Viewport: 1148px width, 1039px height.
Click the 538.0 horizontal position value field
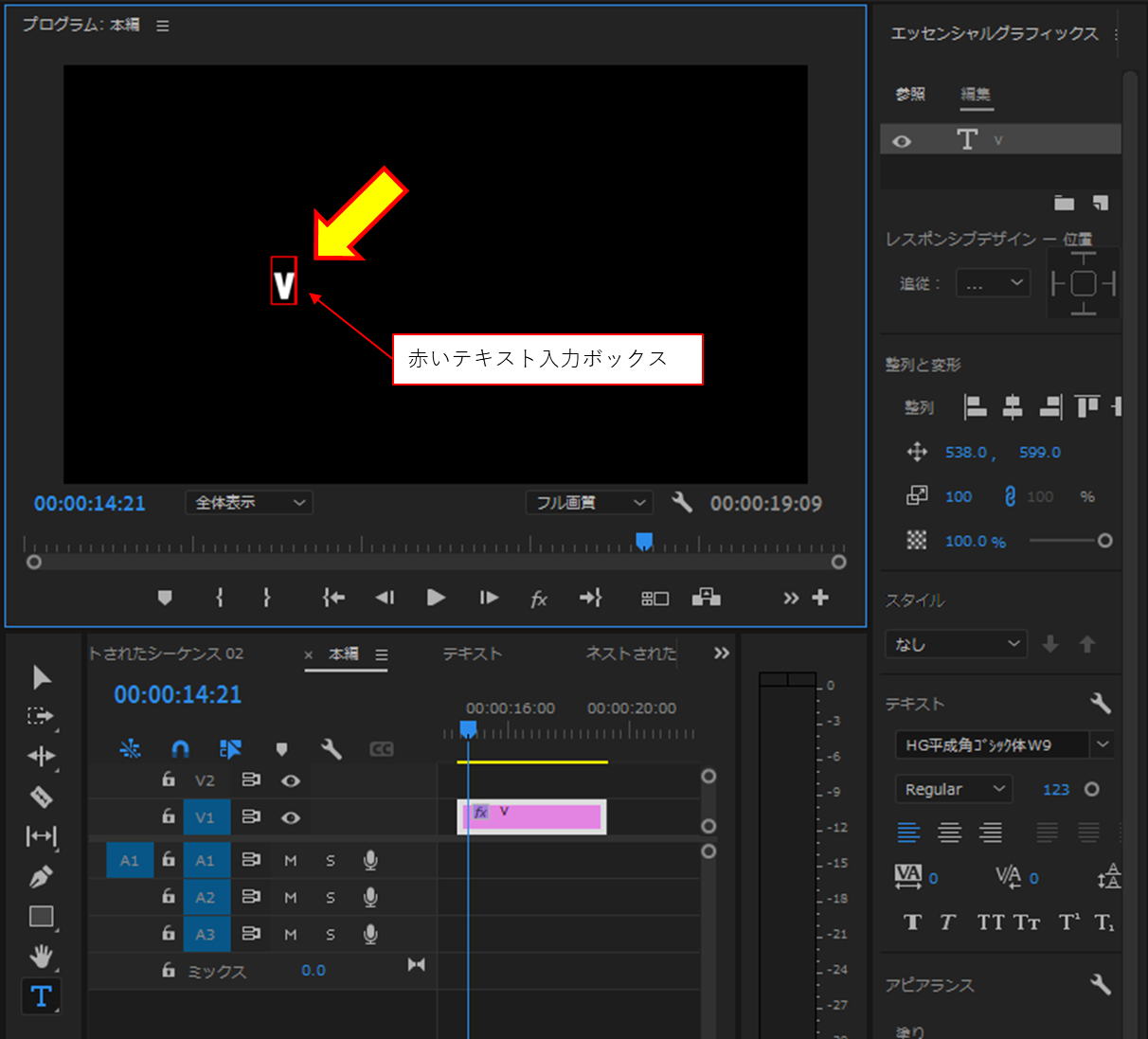968,453
